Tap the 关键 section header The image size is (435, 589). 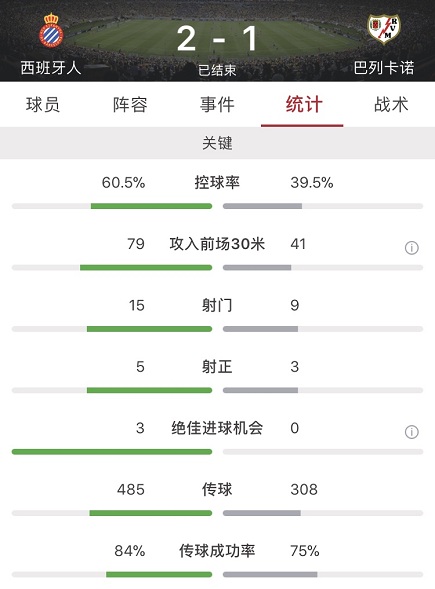point(217,143)
